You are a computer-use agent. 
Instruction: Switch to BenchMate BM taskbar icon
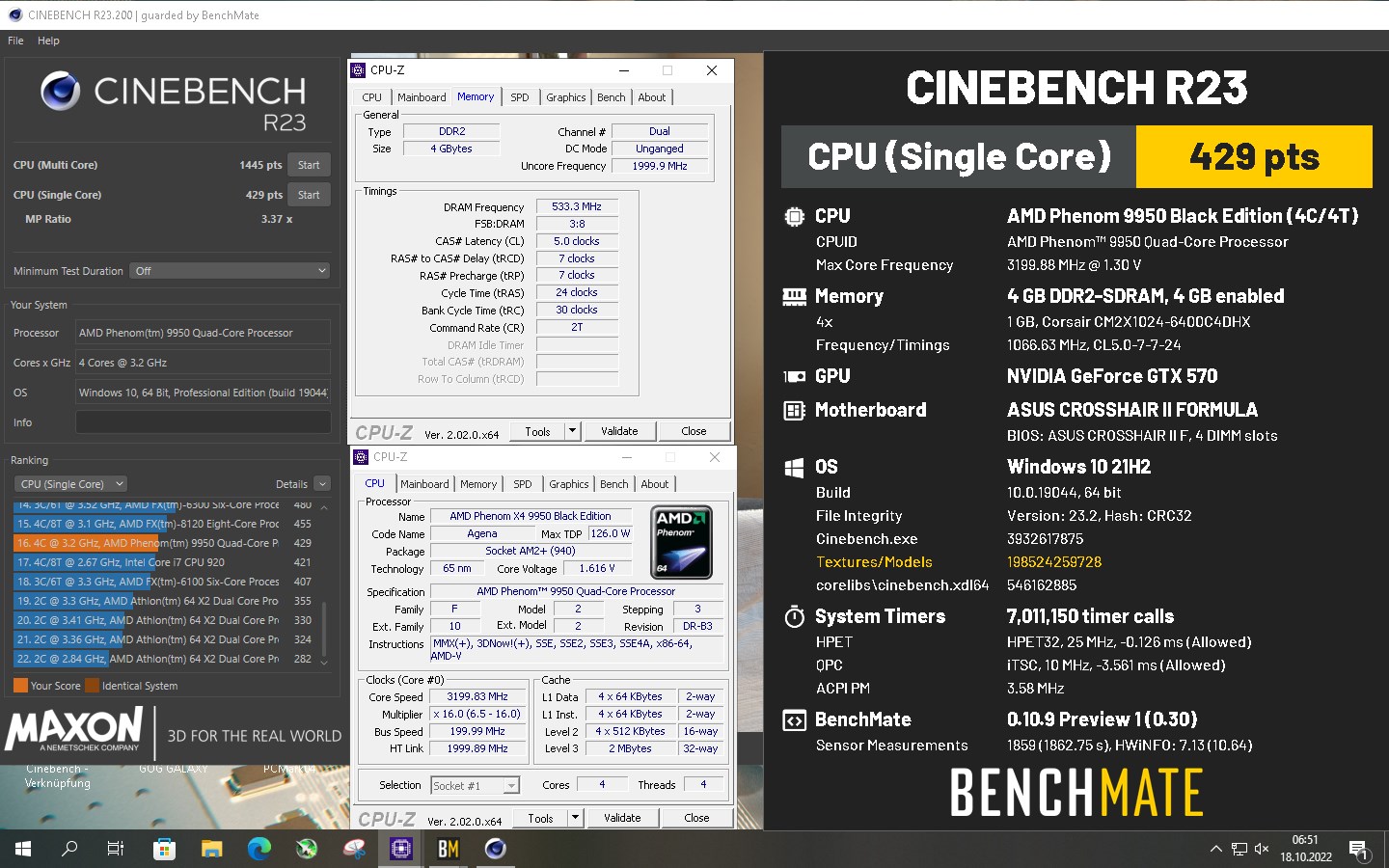[x=449, y=849]
